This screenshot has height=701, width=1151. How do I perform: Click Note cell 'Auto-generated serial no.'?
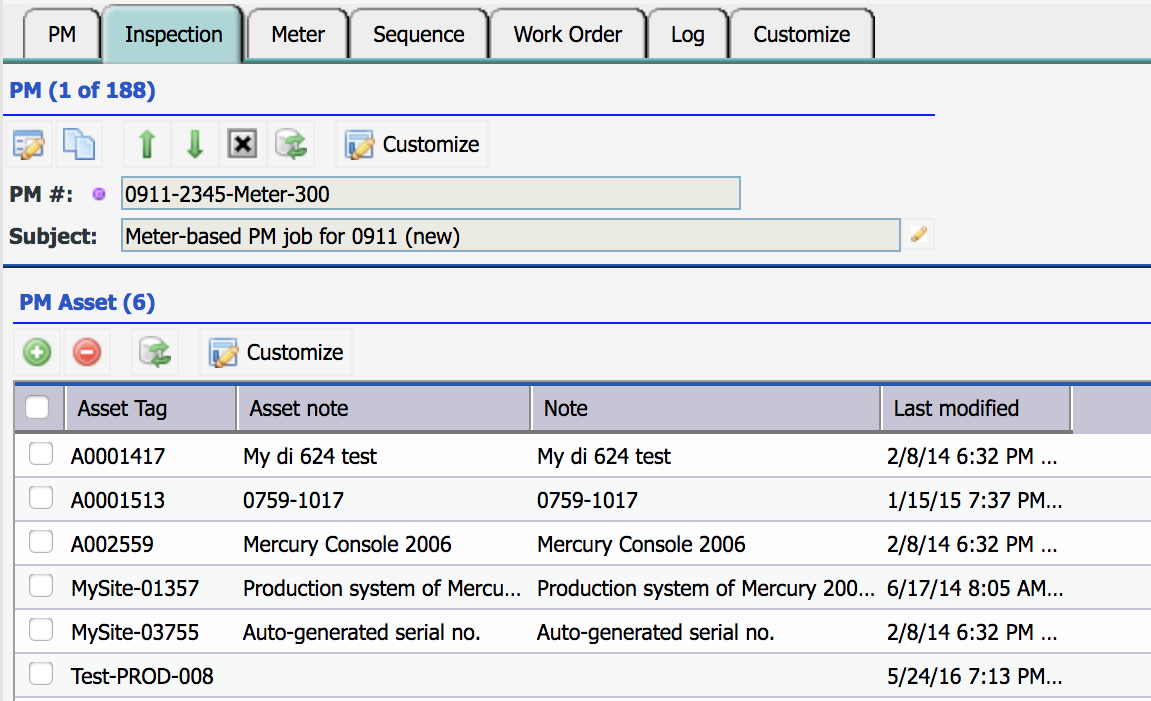[656, 633]
